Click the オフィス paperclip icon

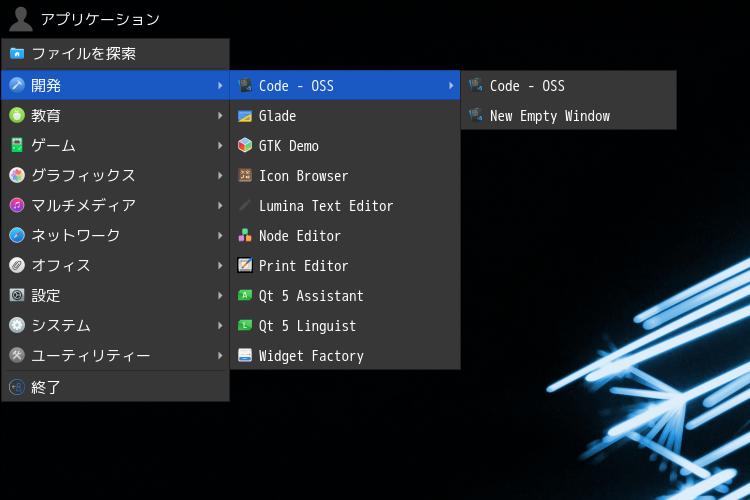tap(17, 265)
